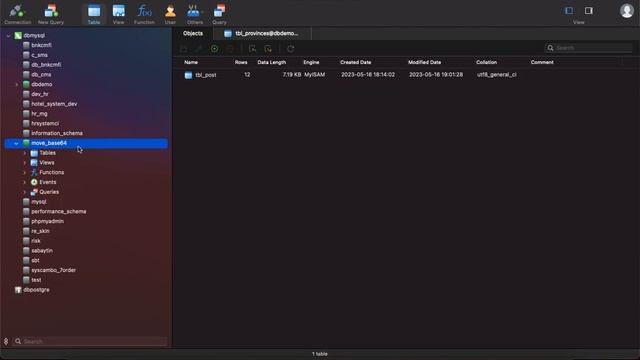Select the phpmyadmin database
This screenshot has height=360, width=640.
click(47, 222)
